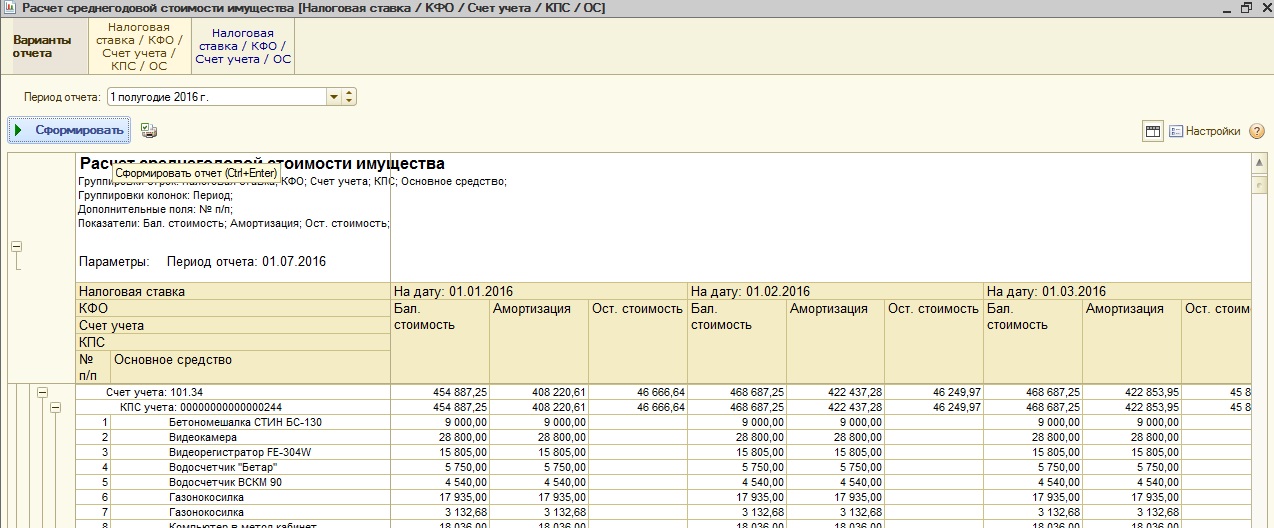The image size is (1274, 528).
Task: Open Настройки report settings
Action: pyautogui.click(x=1205, y=131)
